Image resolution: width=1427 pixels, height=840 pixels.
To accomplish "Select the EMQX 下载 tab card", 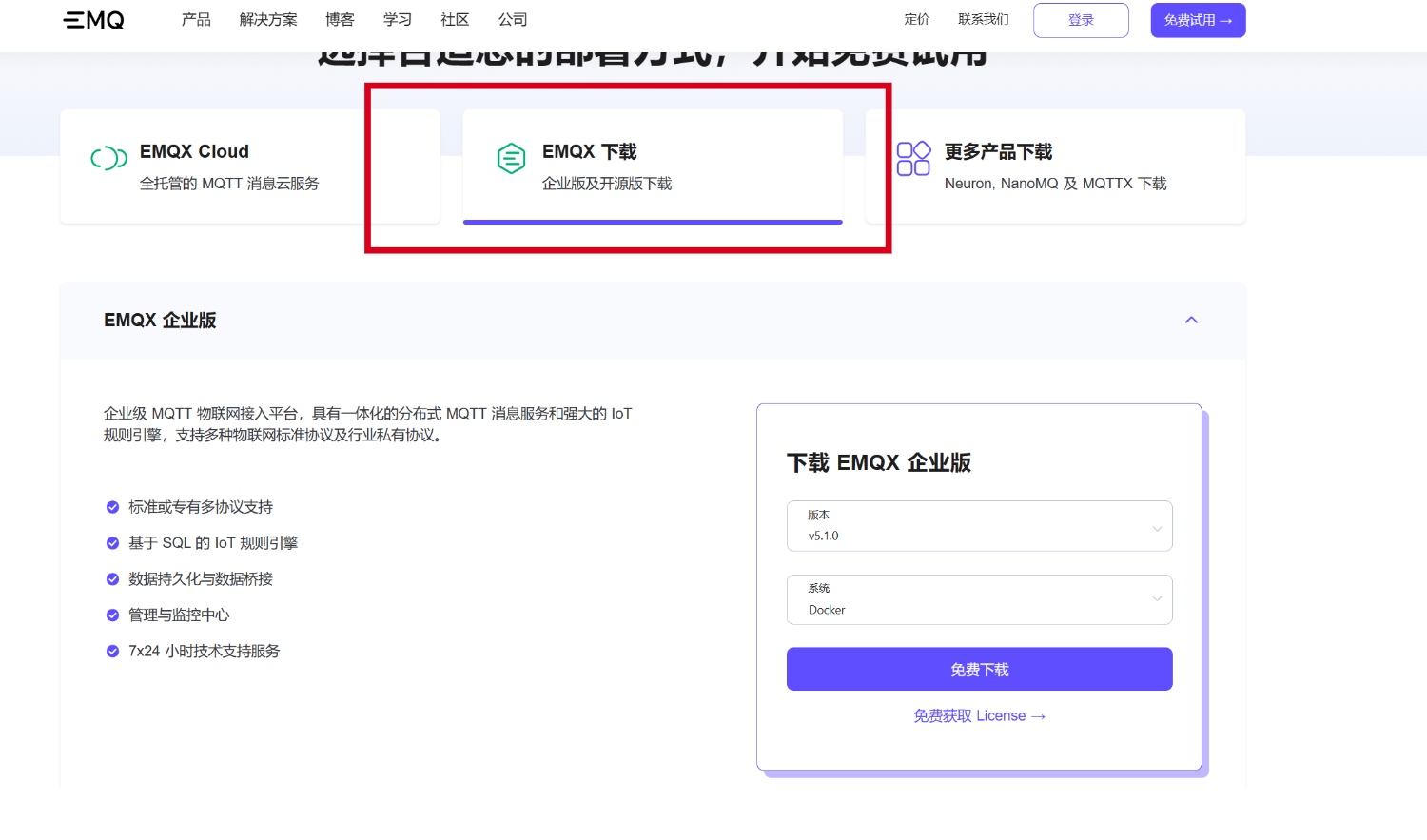I will 653,166.
